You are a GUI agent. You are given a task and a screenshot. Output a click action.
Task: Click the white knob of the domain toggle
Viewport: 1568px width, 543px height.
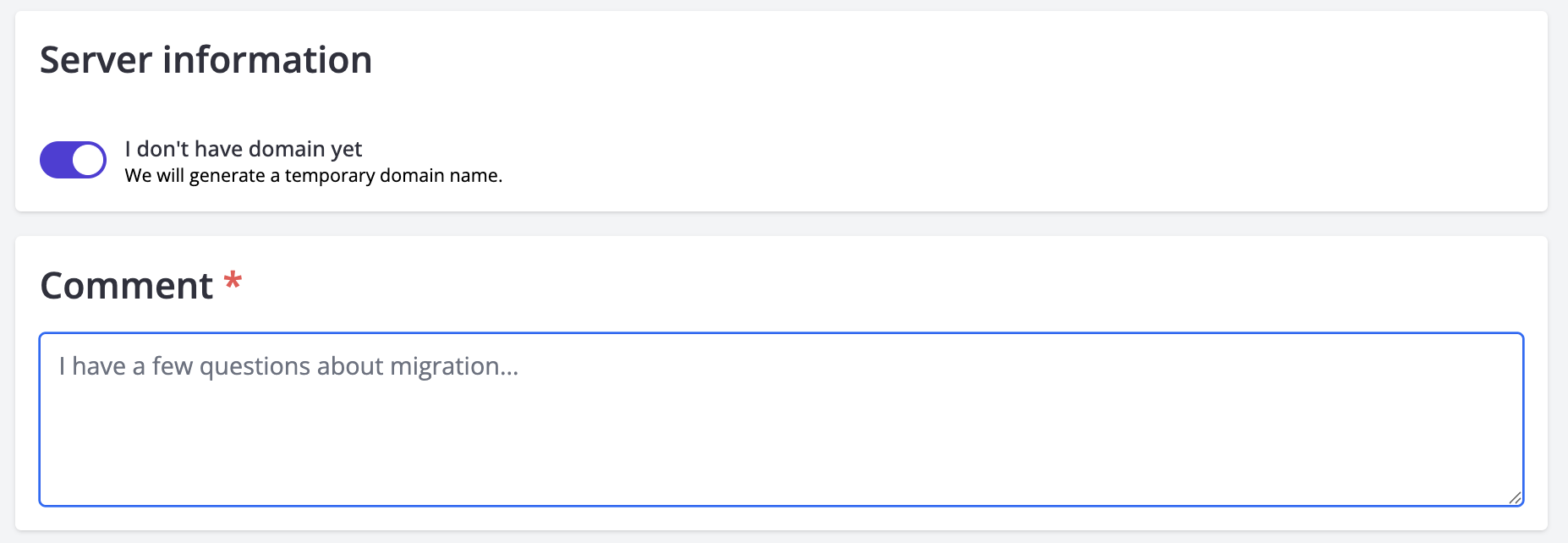point(88,160)
